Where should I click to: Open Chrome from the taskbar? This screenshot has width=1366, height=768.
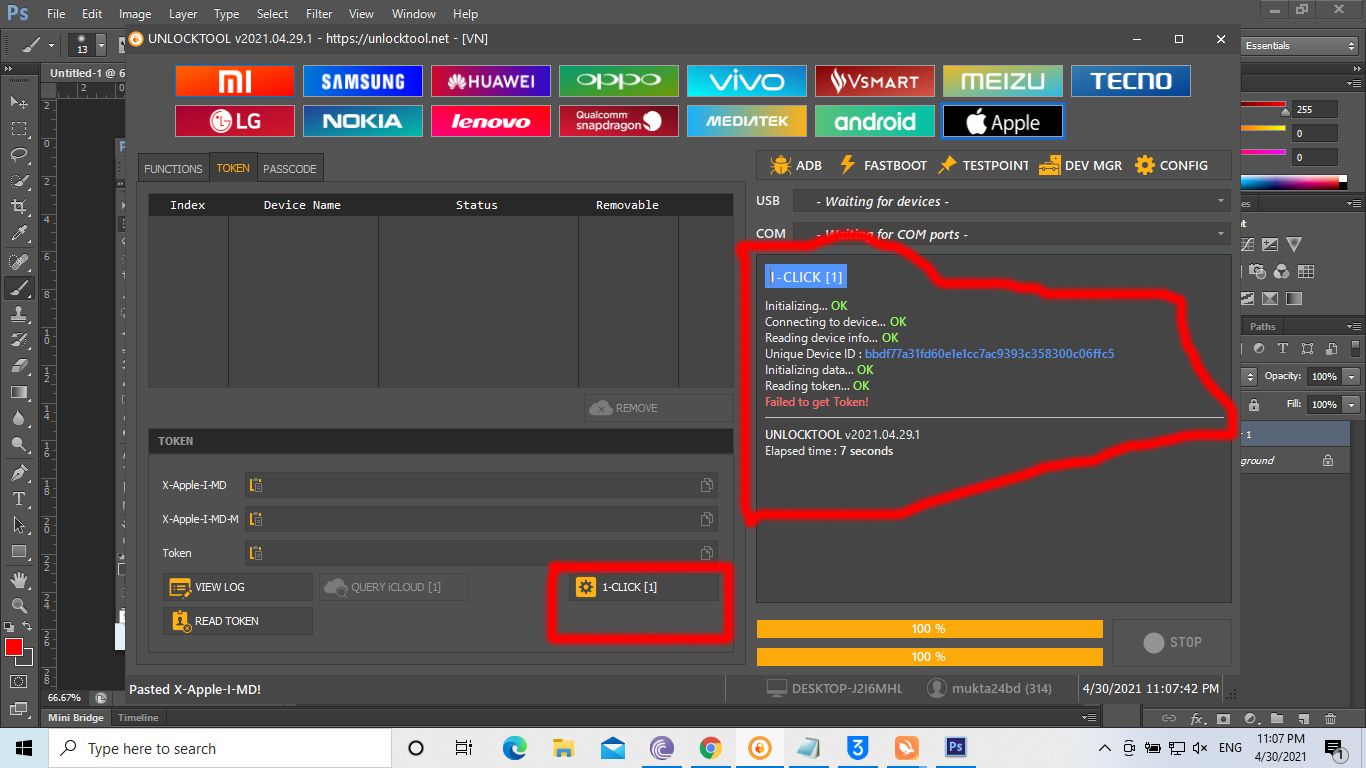711,748
